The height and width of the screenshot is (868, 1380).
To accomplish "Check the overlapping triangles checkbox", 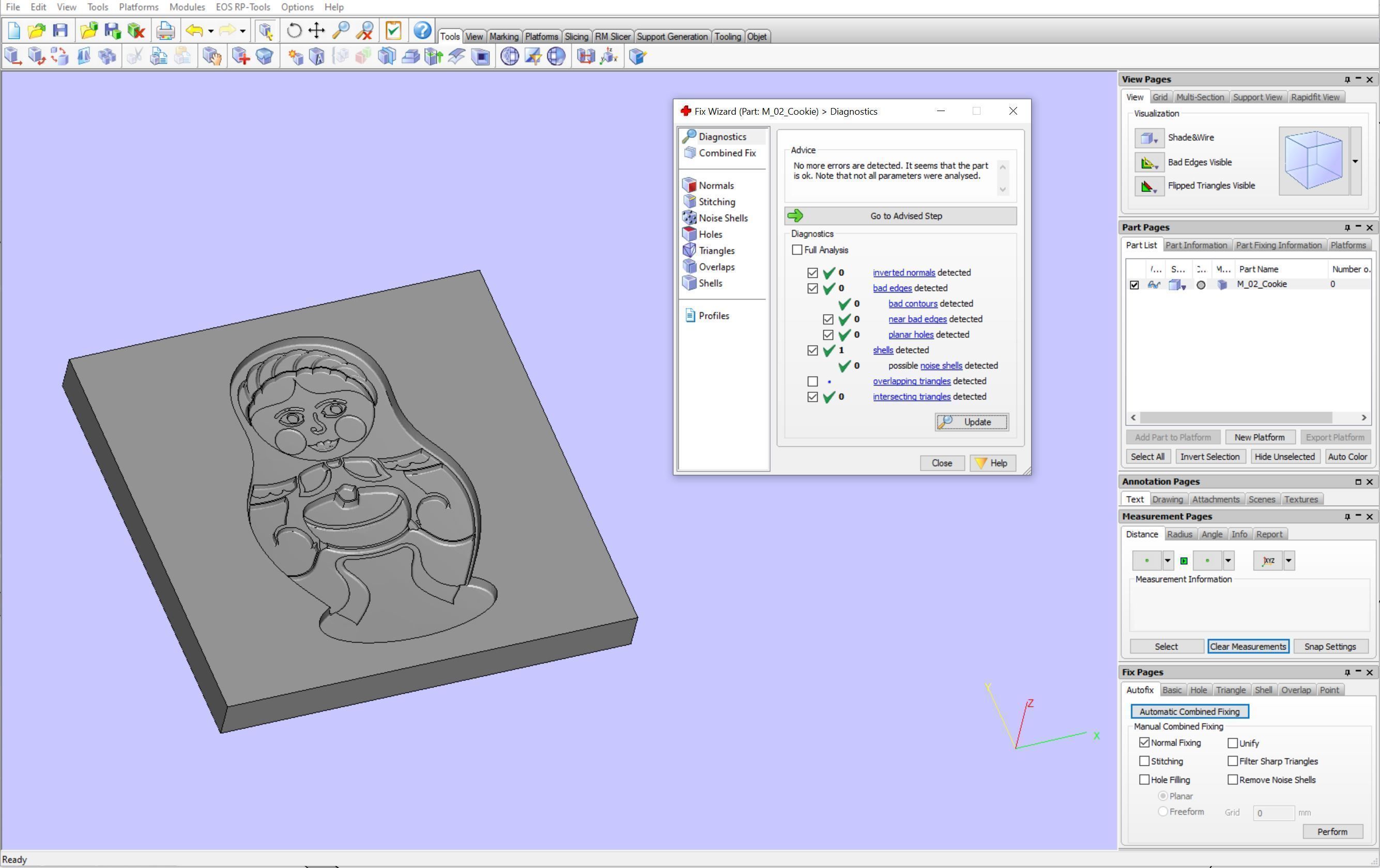I will tap(812, 381).
